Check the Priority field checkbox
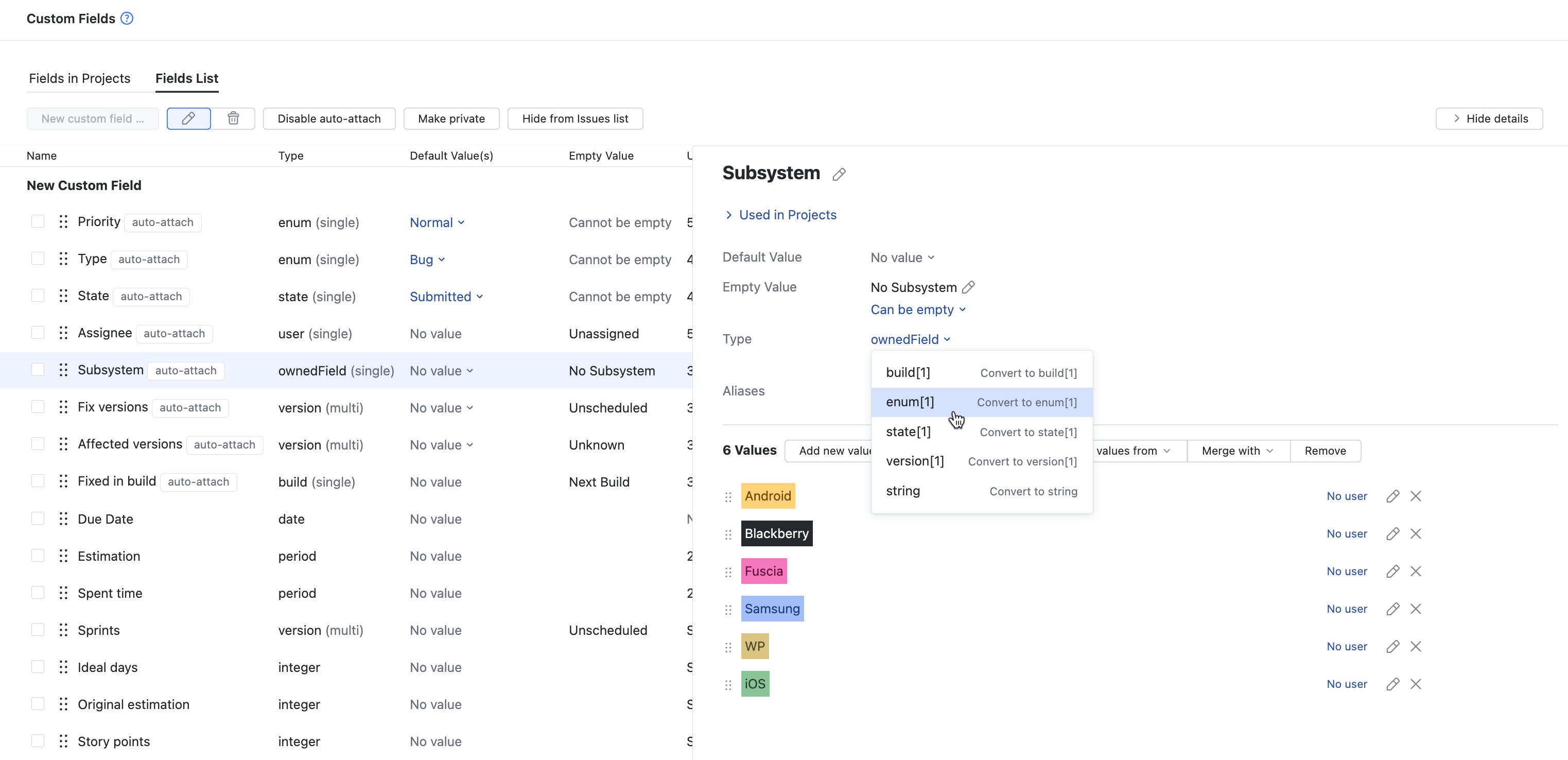This screenshot has height=760, width=1568. (x=38, y=221)
